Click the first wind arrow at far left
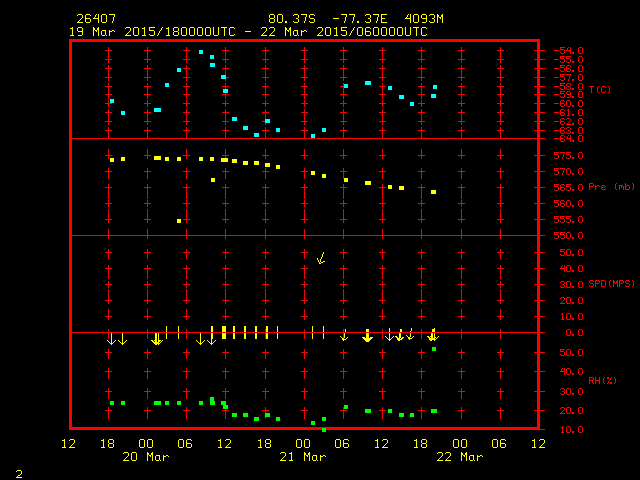The height and width of the screenshot is (480, 640). pyautogui.click(x=111, y=339)
